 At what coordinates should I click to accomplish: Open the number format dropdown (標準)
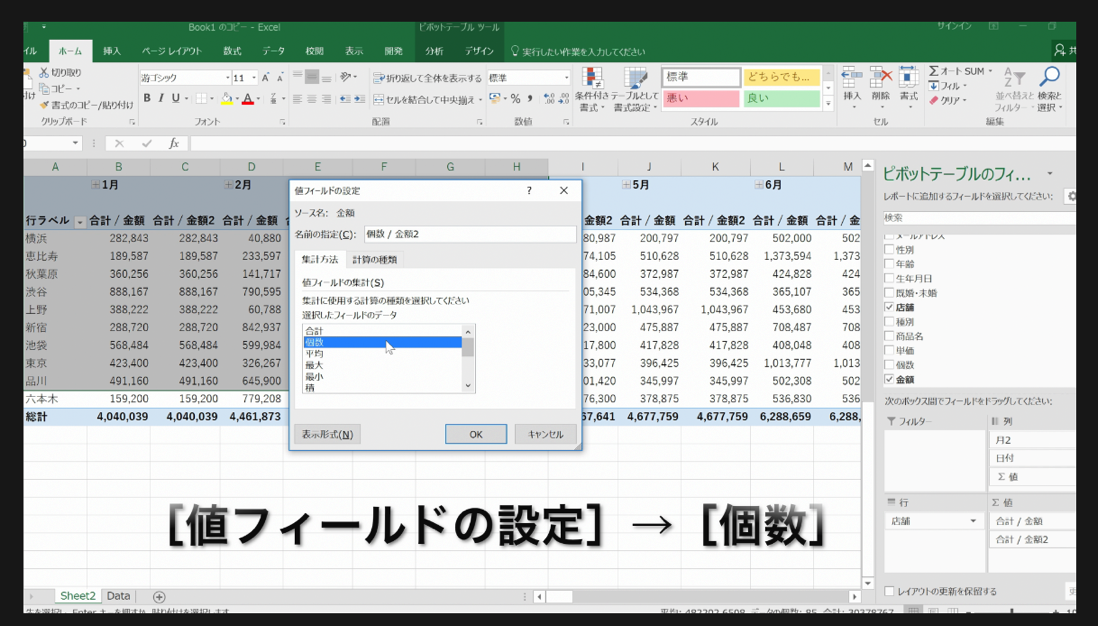566,78
